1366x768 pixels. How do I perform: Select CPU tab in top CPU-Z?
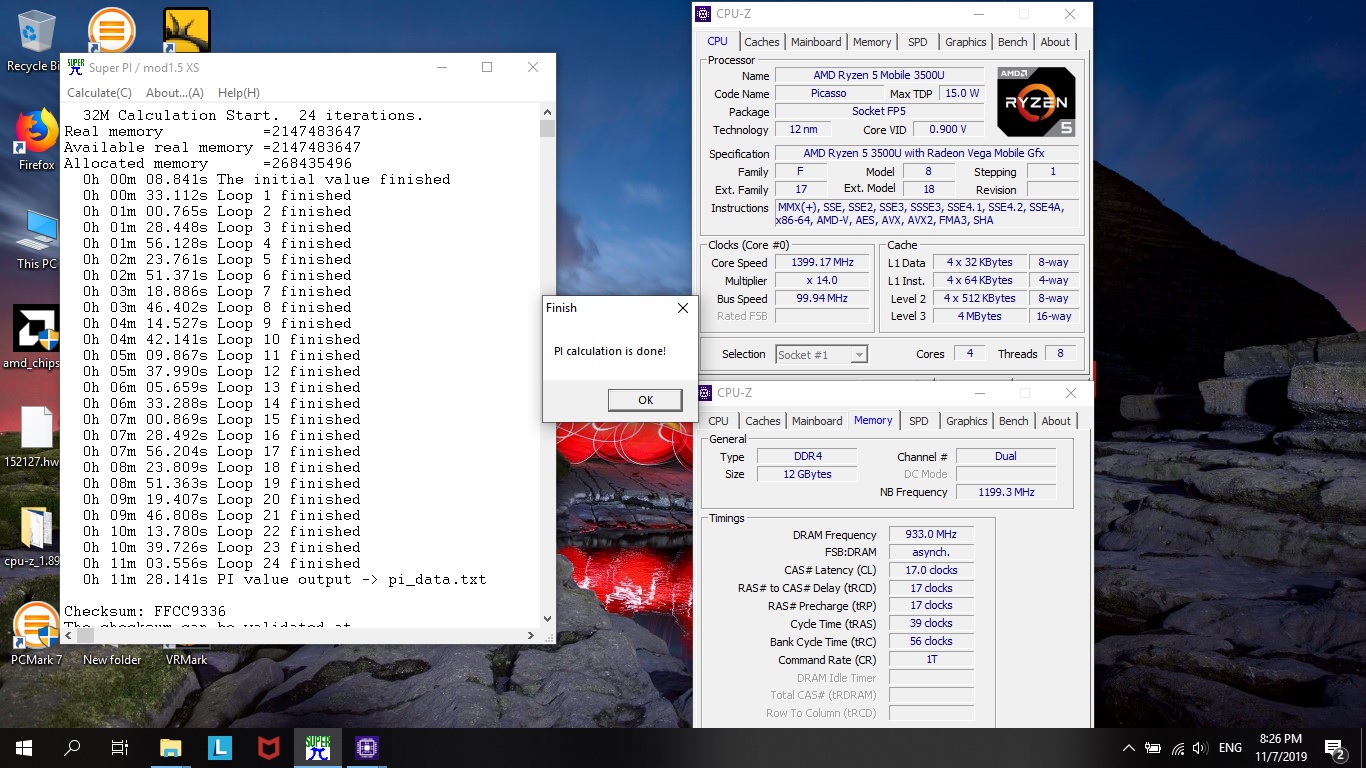[x=718, y=41]
